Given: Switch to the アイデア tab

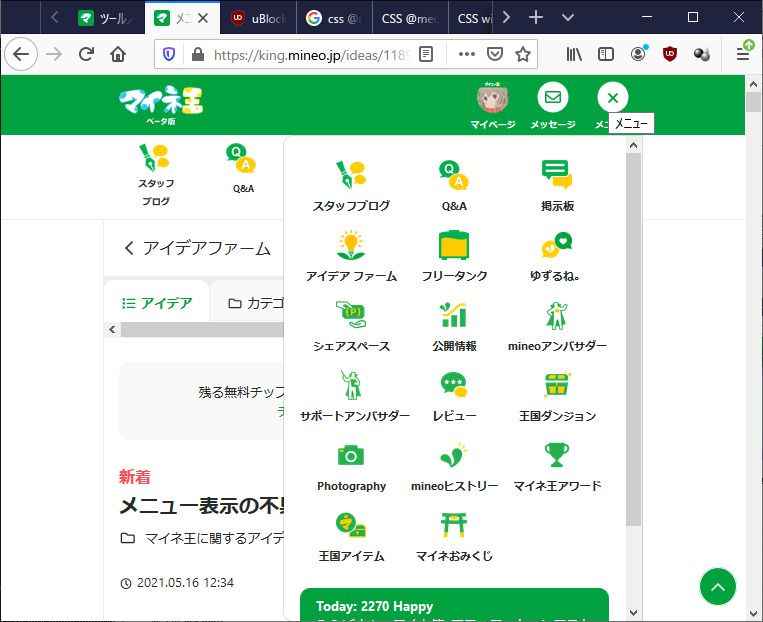Looking at the screenshot, I should point(157,303).
